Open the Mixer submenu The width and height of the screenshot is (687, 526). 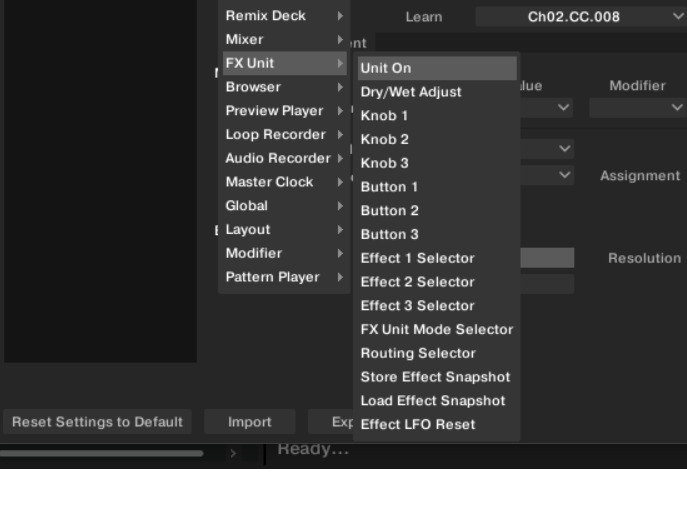pyautogui.click(x=284, y=39)
